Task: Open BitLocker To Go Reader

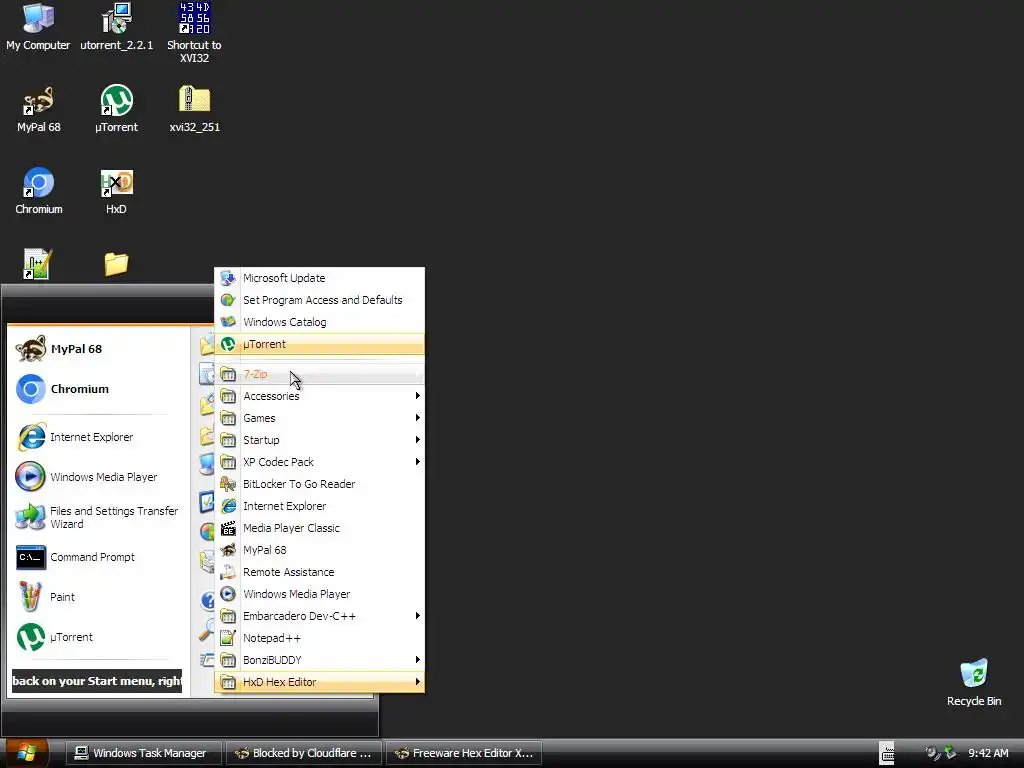Action: click(319, 484)
